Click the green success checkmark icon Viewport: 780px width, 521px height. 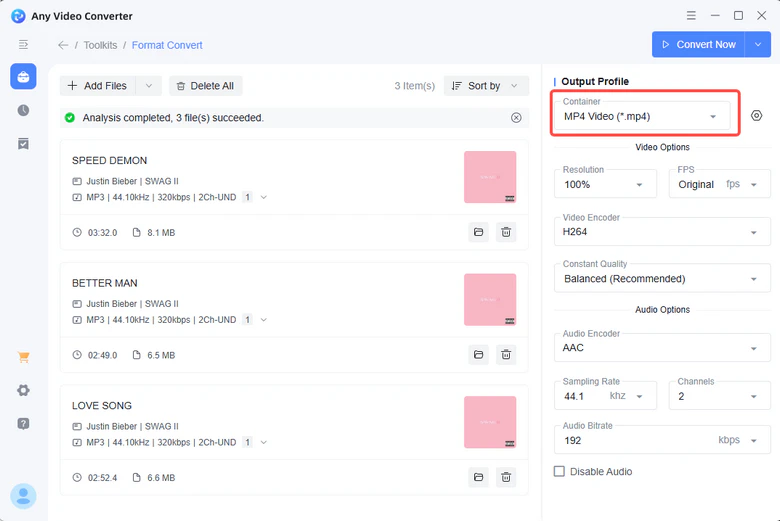[70, 117]
